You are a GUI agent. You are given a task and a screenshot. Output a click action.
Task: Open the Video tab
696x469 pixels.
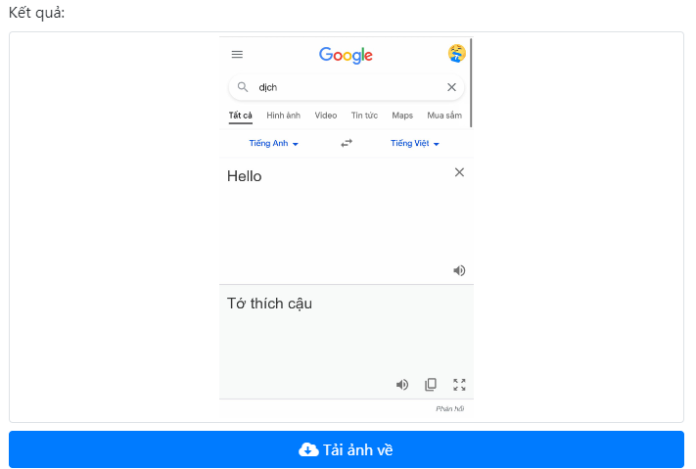[326, 116]
